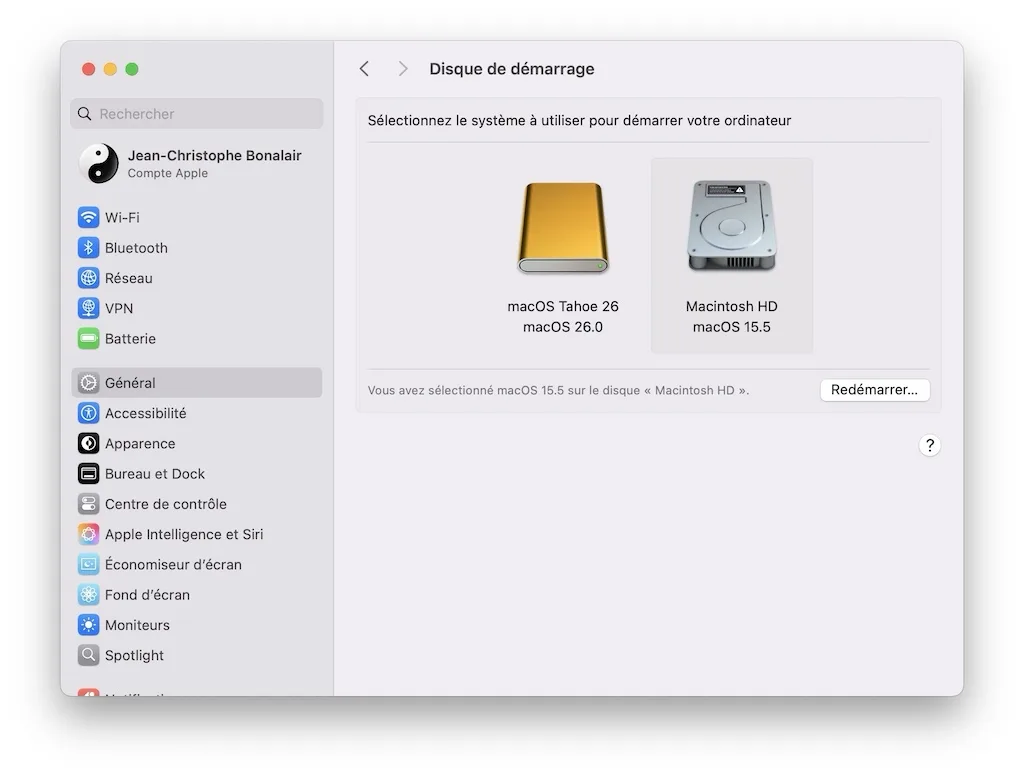1024x776 pixels.
Task: Open the Apparence settings section
Action: click(x=140, y=443)
